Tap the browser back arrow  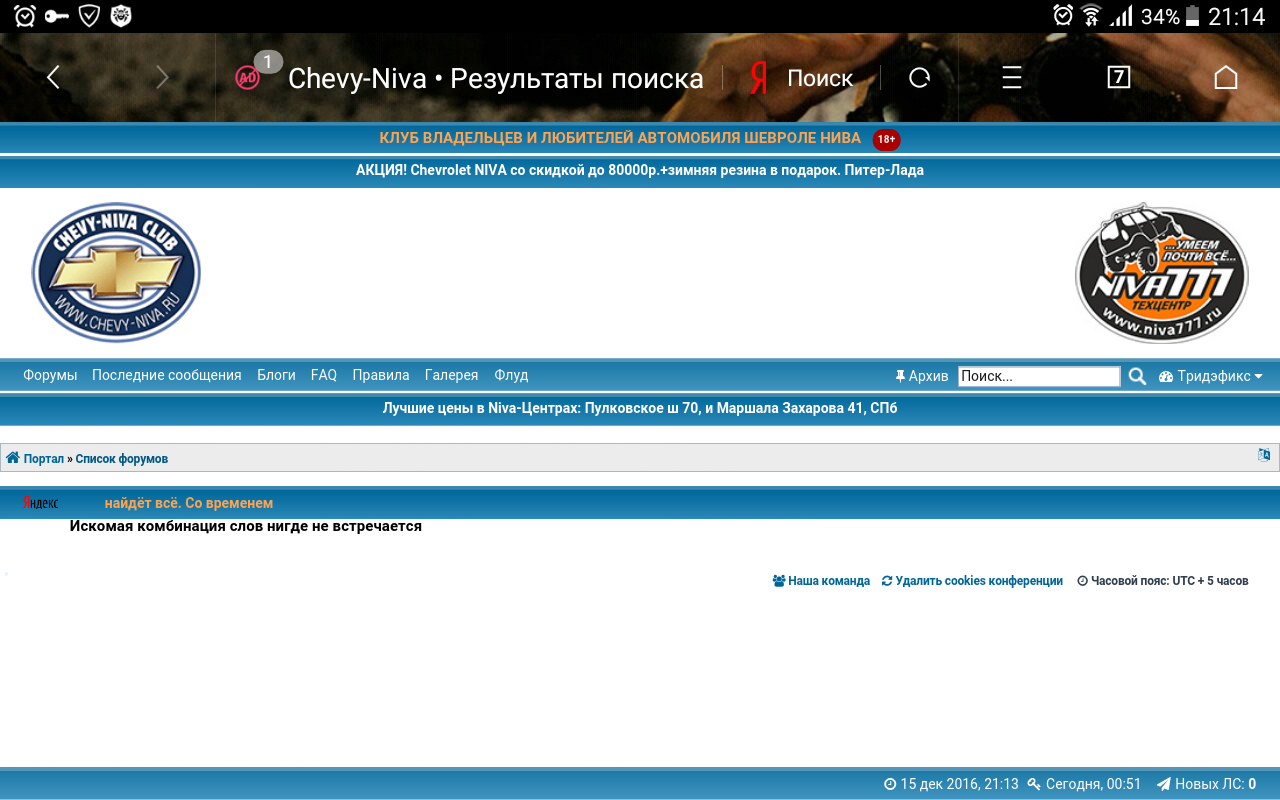click(54, 78)
